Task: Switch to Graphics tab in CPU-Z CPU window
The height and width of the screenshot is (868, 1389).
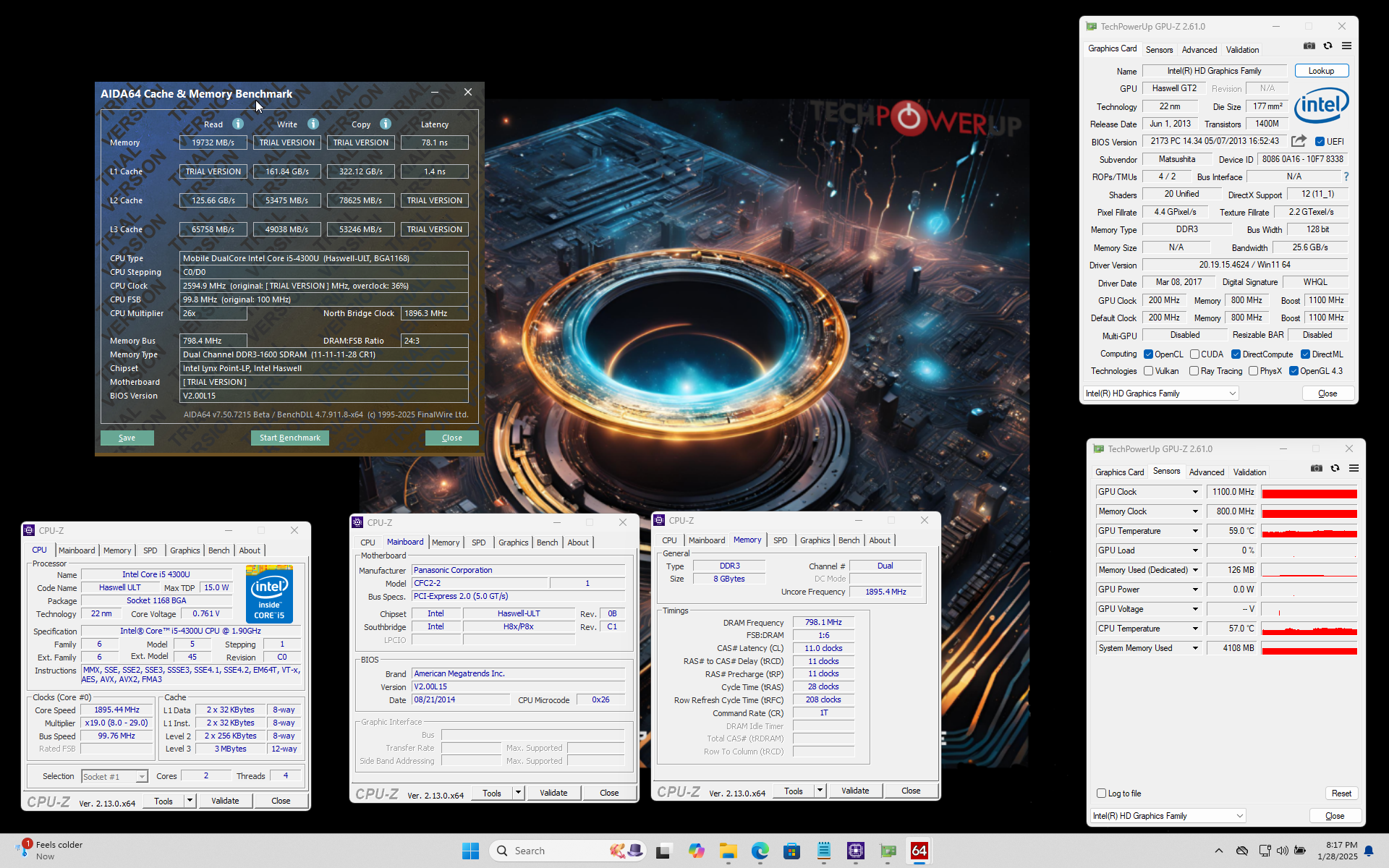Action: [x=184, y=550]
